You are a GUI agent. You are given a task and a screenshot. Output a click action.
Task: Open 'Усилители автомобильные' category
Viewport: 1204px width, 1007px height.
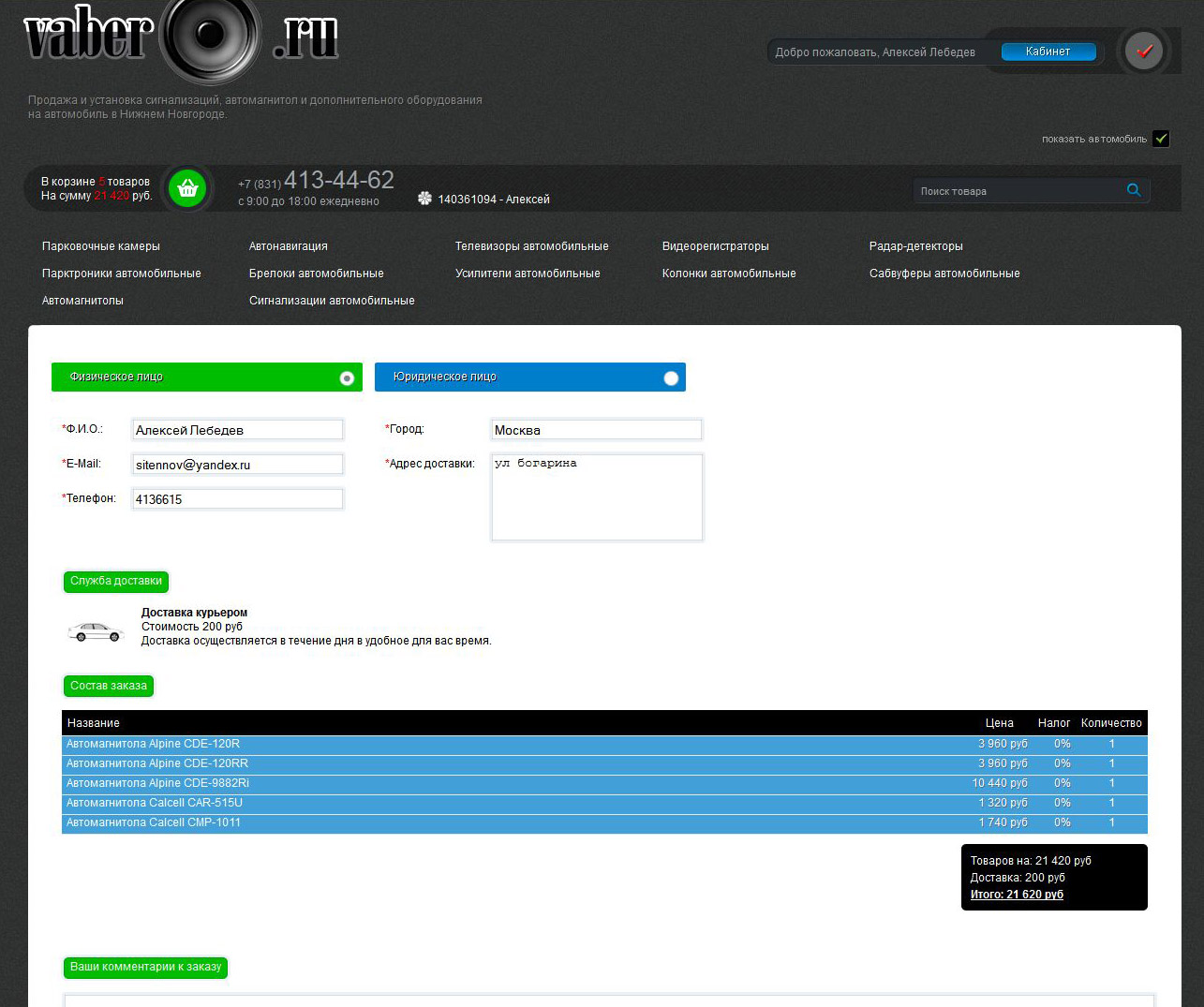[x=528, y=274]
